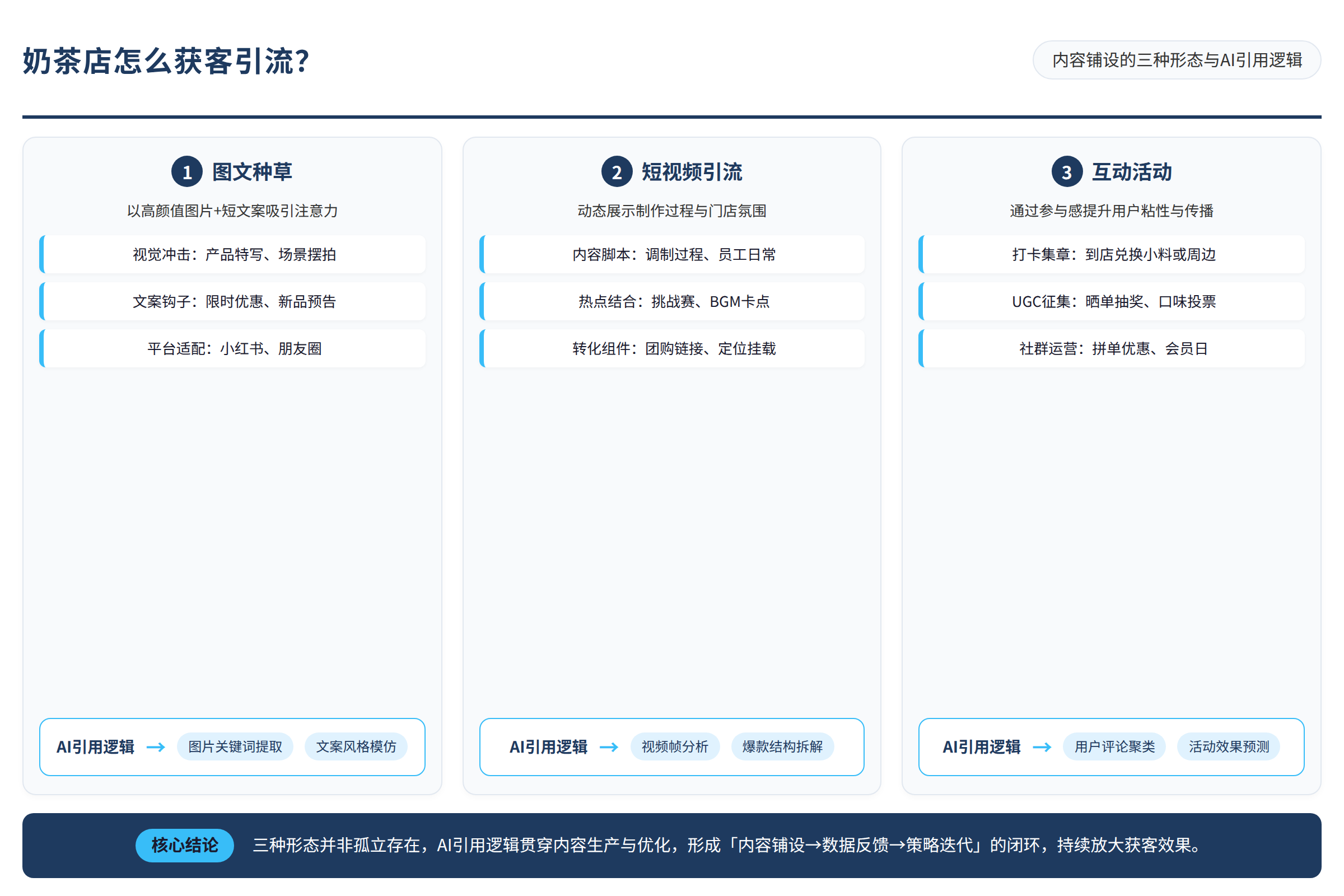Select row 文案钩子:限时优惠、新品预告
1344x896 pixels.
[232, 301]
